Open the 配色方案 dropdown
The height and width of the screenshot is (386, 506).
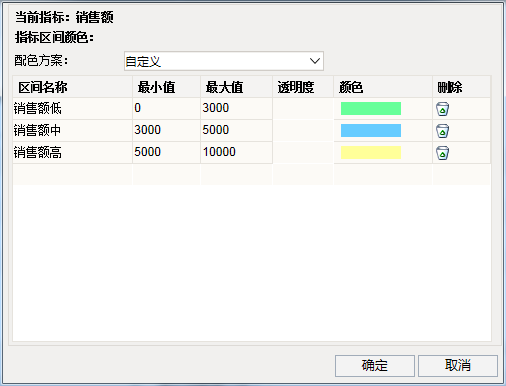coord(224,61)
